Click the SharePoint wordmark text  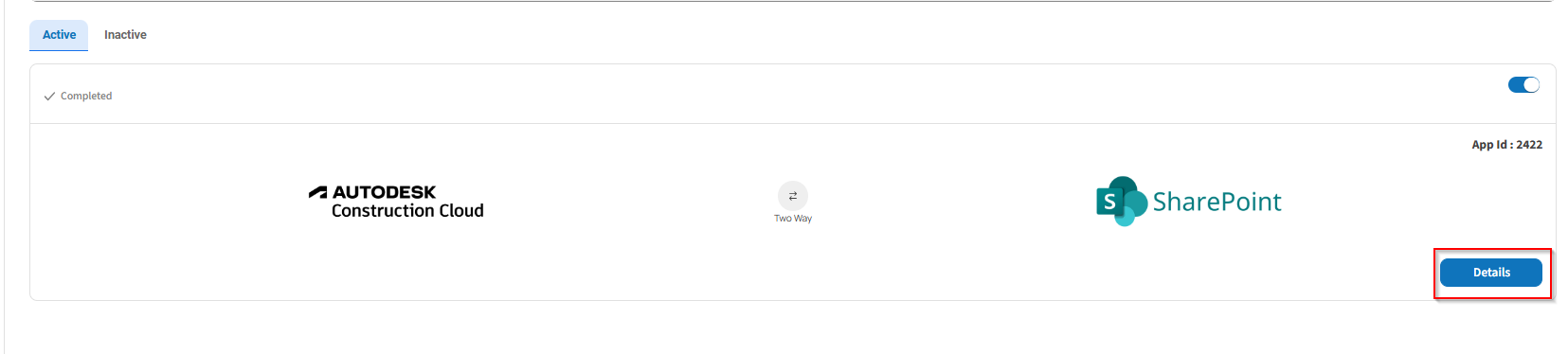click(1217, 202)
